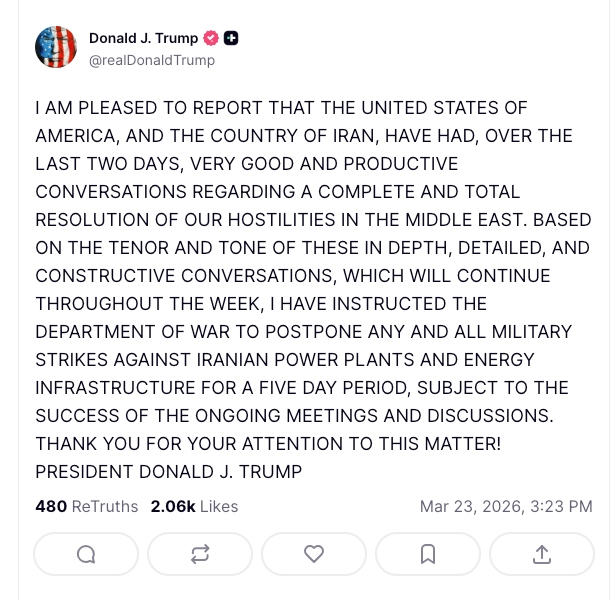Screen dimensions: 612x600
Task: Click the @realDonaldTrump handle
Action: click(x=151, y=60)
